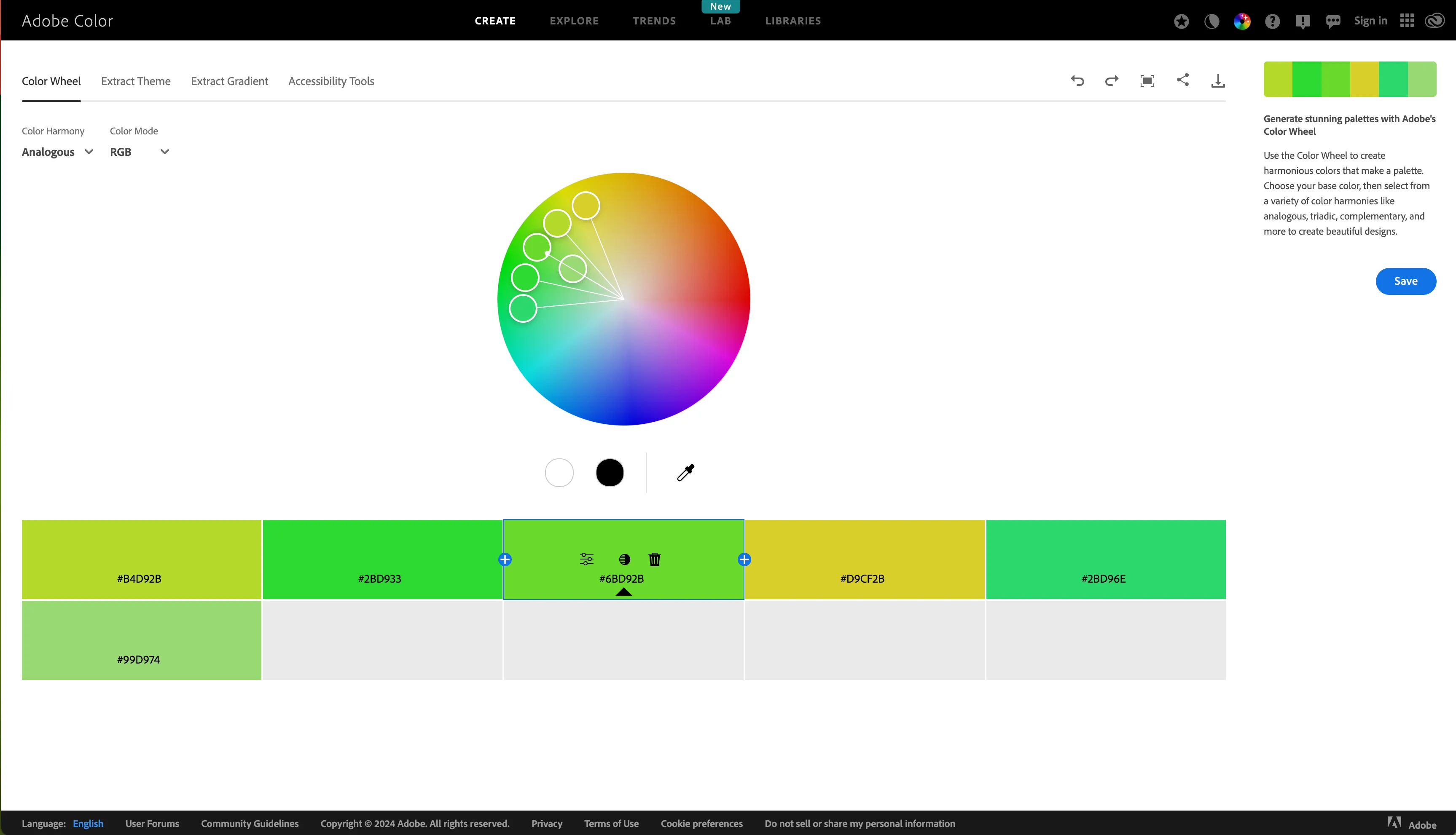Click the download palette icon
Image resolution: width=1456 pixels, height=835 pixels.
click(x=1218, y=81)
